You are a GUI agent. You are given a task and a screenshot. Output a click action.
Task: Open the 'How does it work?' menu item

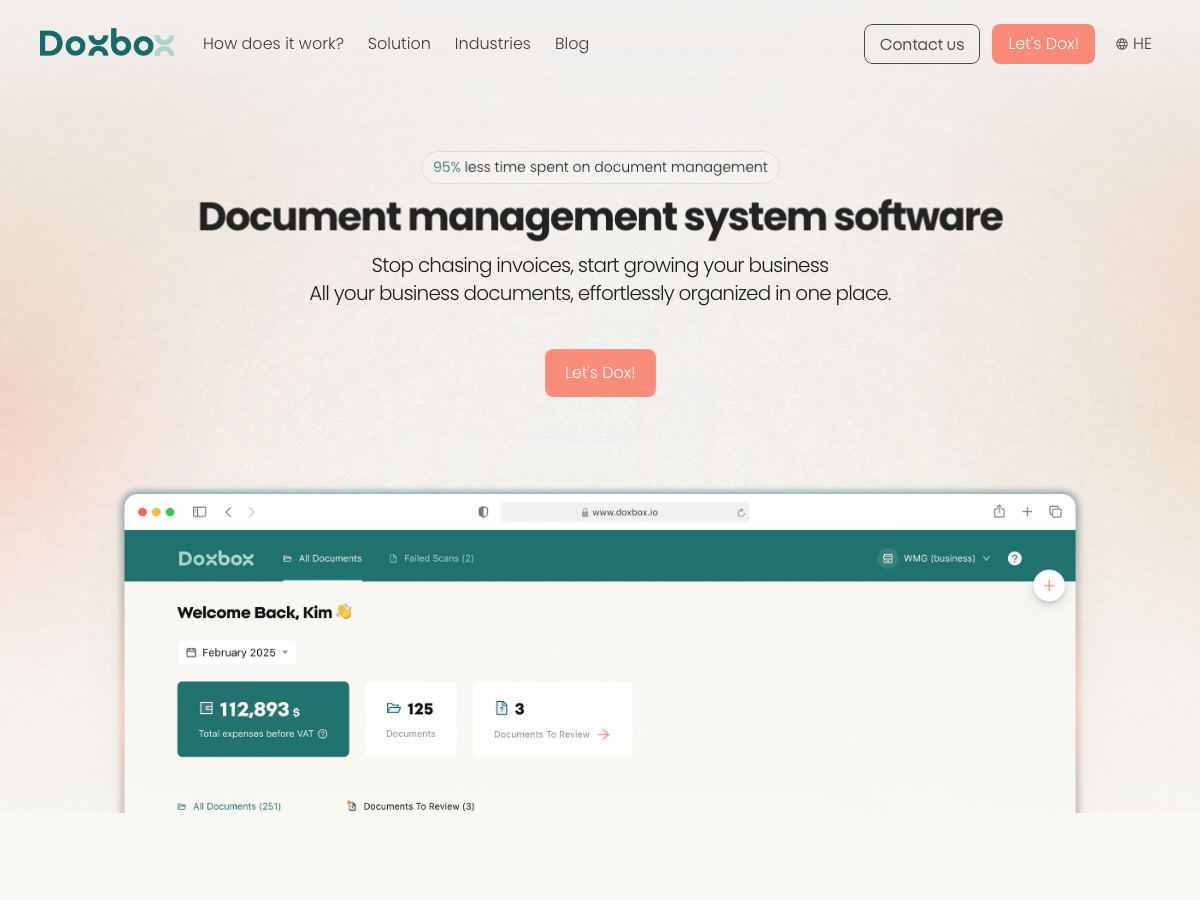[273, 44]
